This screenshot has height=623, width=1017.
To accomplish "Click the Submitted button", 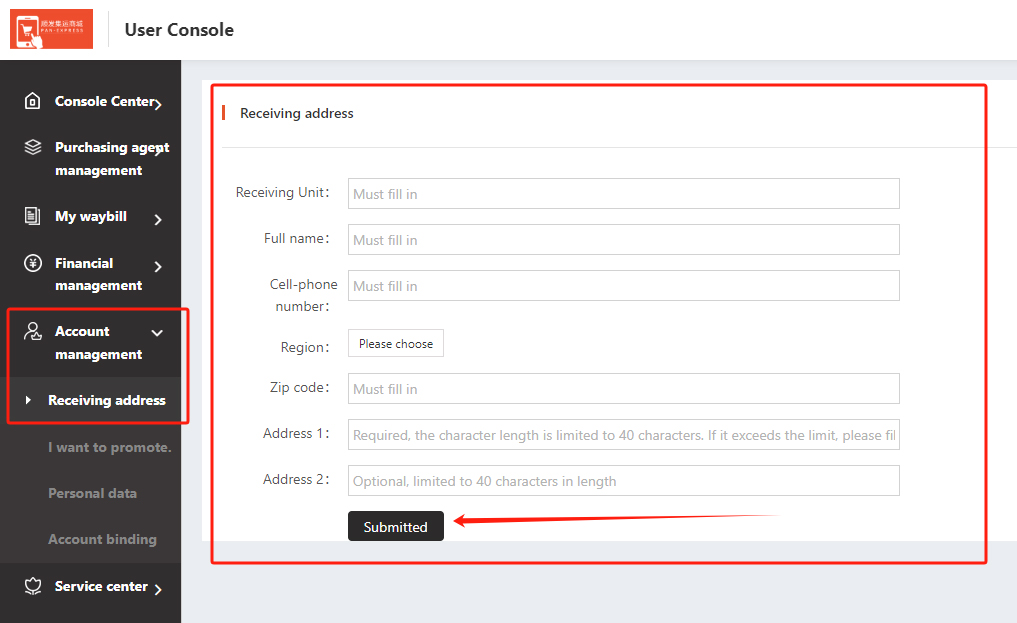I will (x=396, y=526).
